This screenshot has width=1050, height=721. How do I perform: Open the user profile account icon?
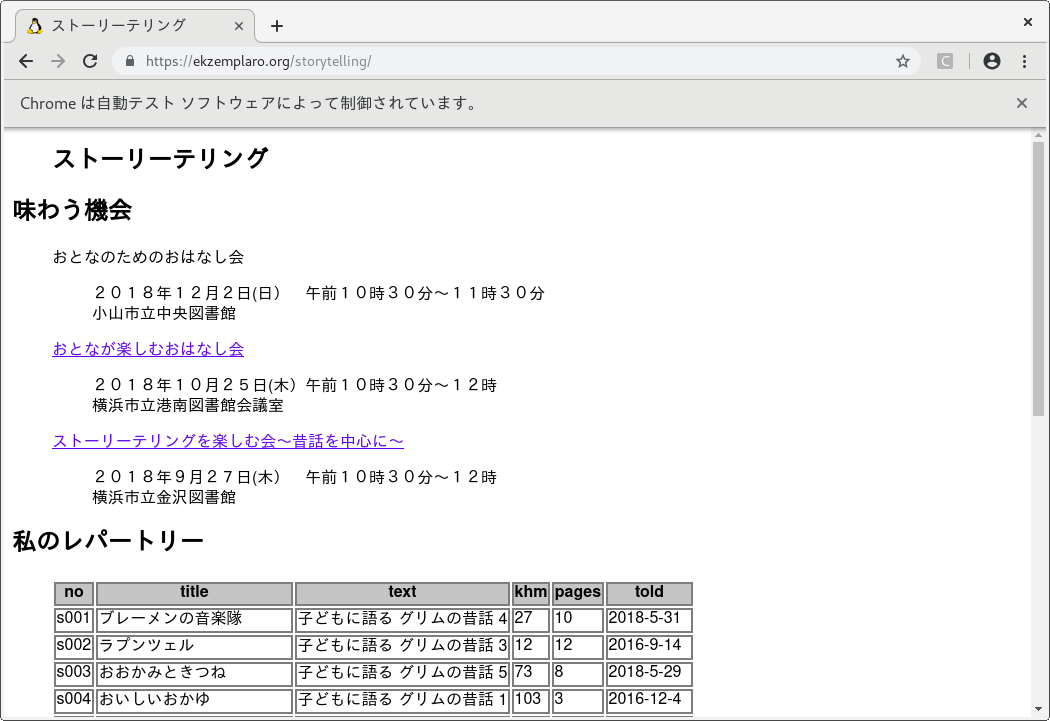coord(991,61)
